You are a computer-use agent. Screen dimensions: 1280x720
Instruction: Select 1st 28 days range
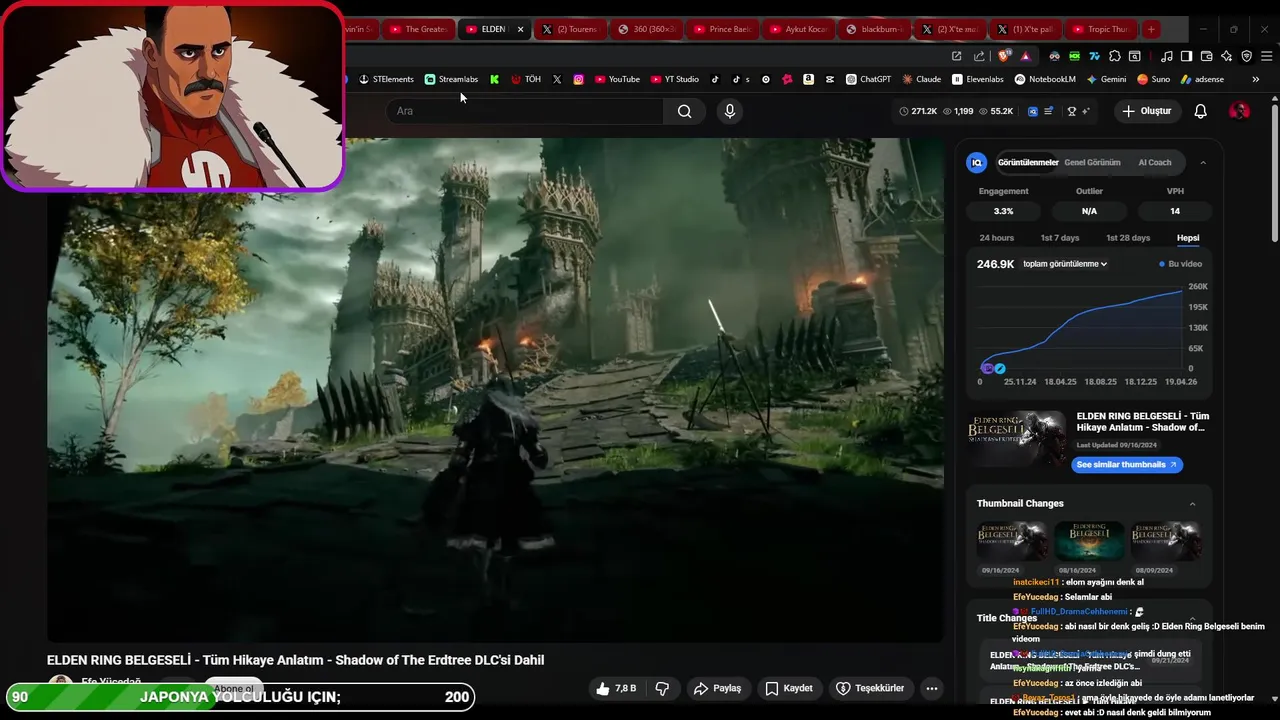(1128, 238)
